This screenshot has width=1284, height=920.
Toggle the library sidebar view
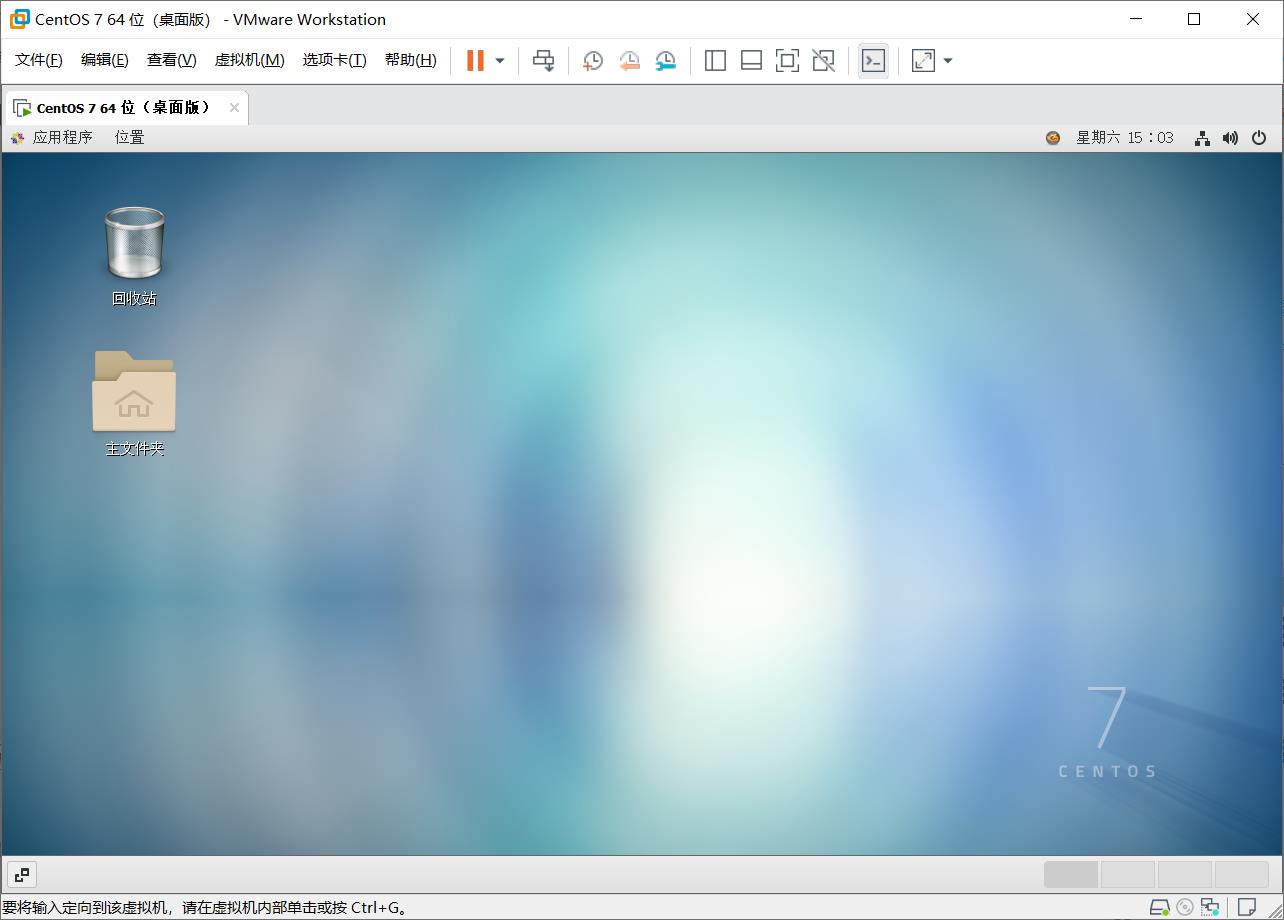[715, 61]
